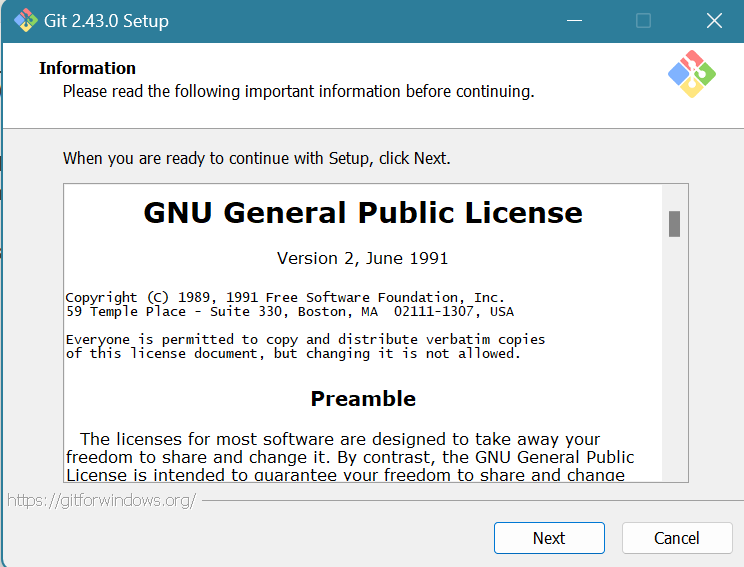Minimize the Git Setup window
This screenshot has width=744, height=567.
click(x=574, y=21)
